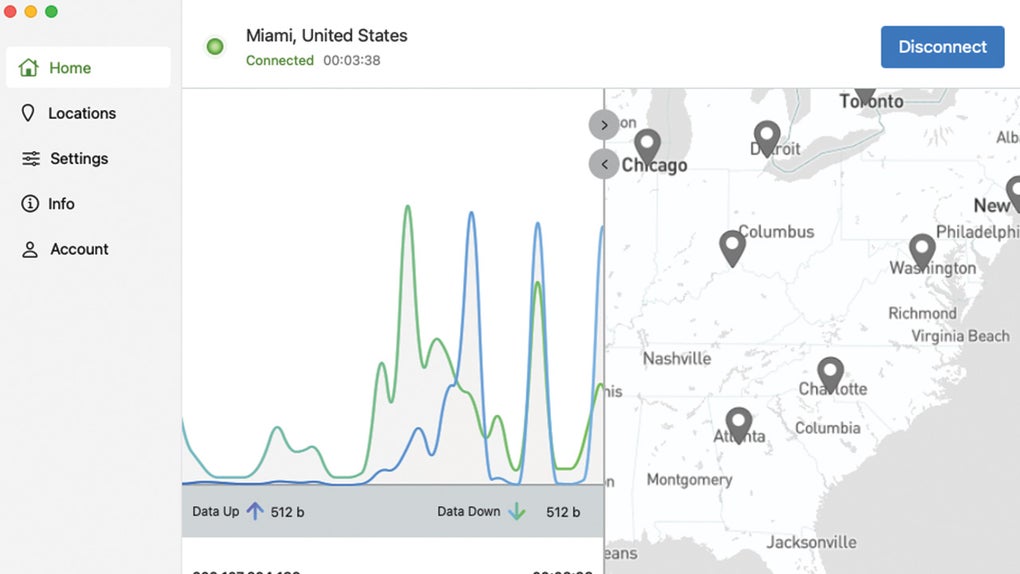
Task: Click the Locations pin icon in sidebar
Action: [x=28, y=113]
